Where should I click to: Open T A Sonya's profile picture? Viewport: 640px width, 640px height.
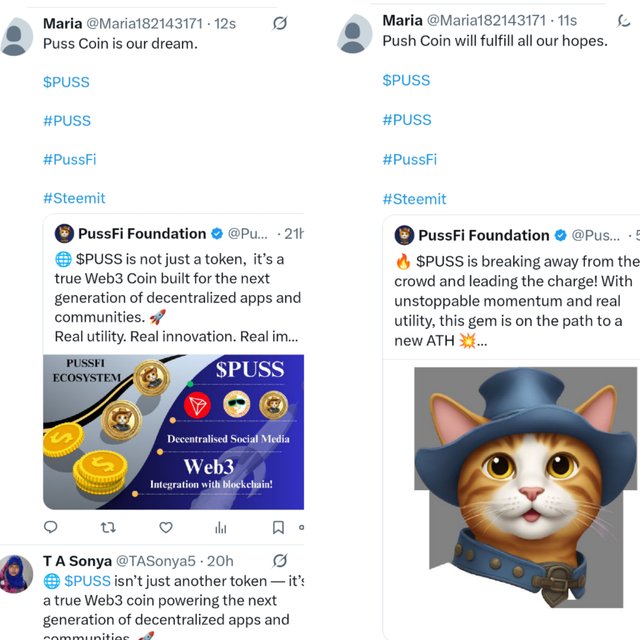(17, 574)
